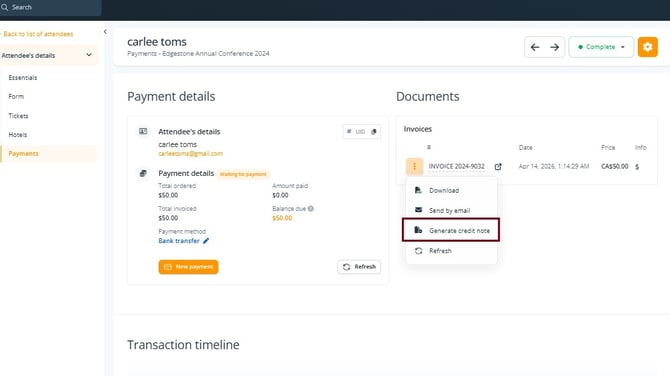The image size is (670, 376).
Task: Click the balance due info icon
Action: click(311, 209)
